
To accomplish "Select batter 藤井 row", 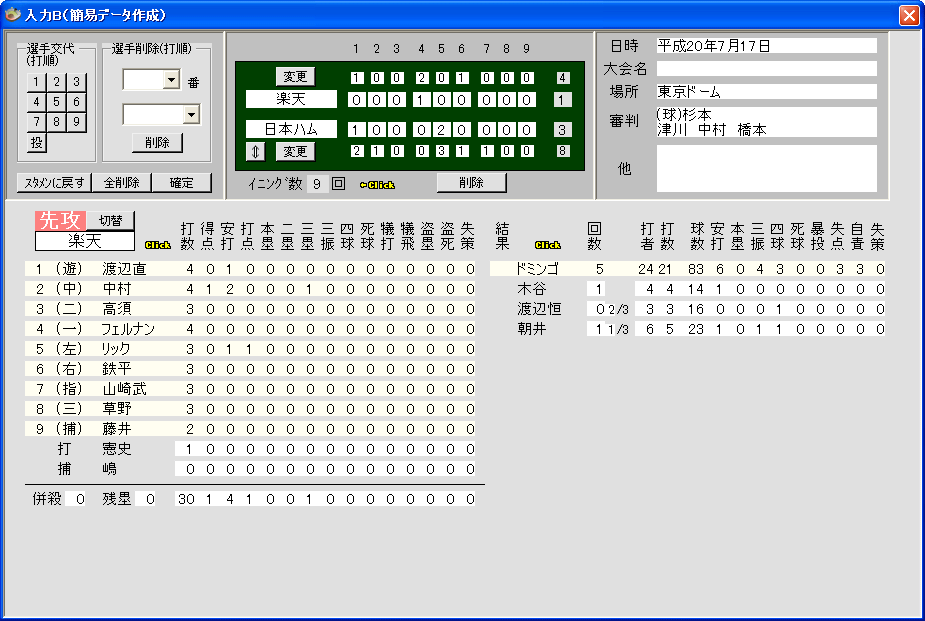I will pyautogui.click(x=250, y=429).
